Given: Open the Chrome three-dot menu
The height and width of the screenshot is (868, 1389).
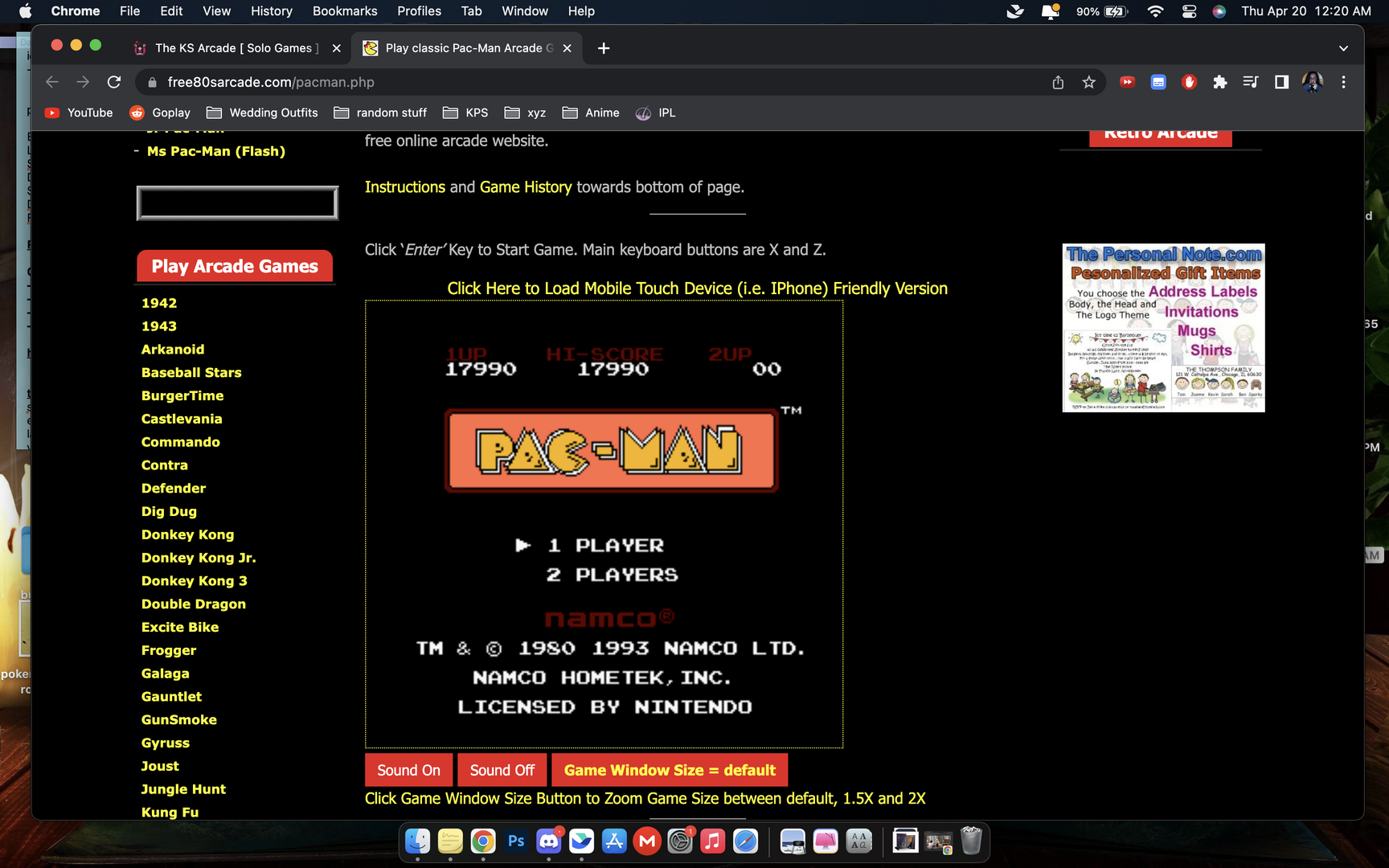Looking at the screenshot, I should 1343,82.
